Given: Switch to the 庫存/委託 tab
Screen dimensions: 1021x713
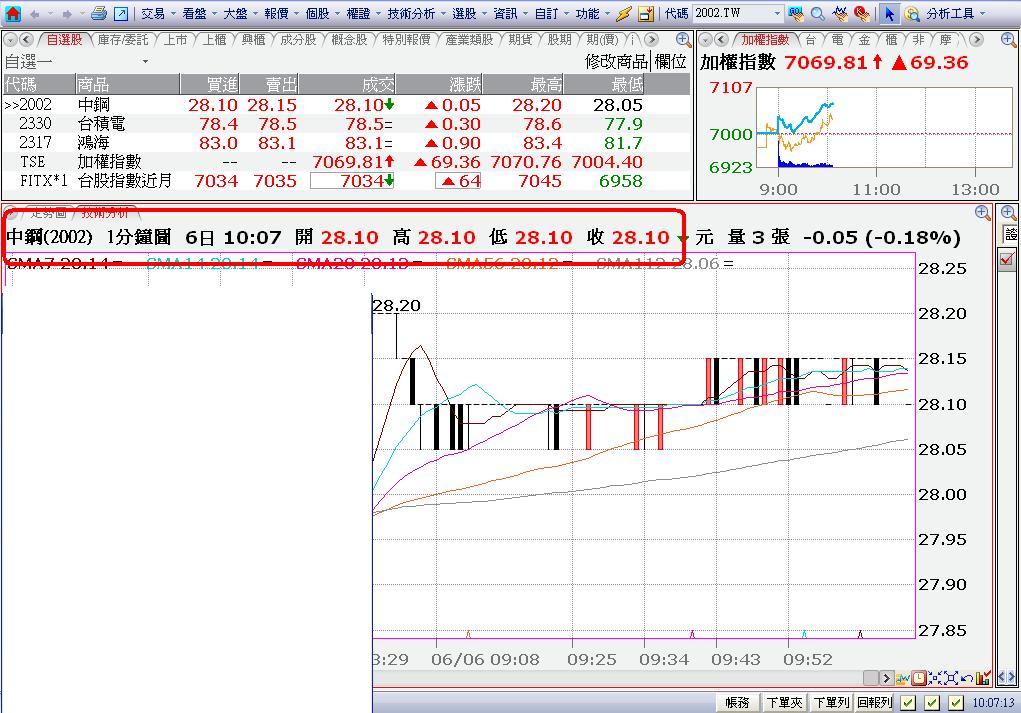Looking at the screenshot, I should pos(123,40).
